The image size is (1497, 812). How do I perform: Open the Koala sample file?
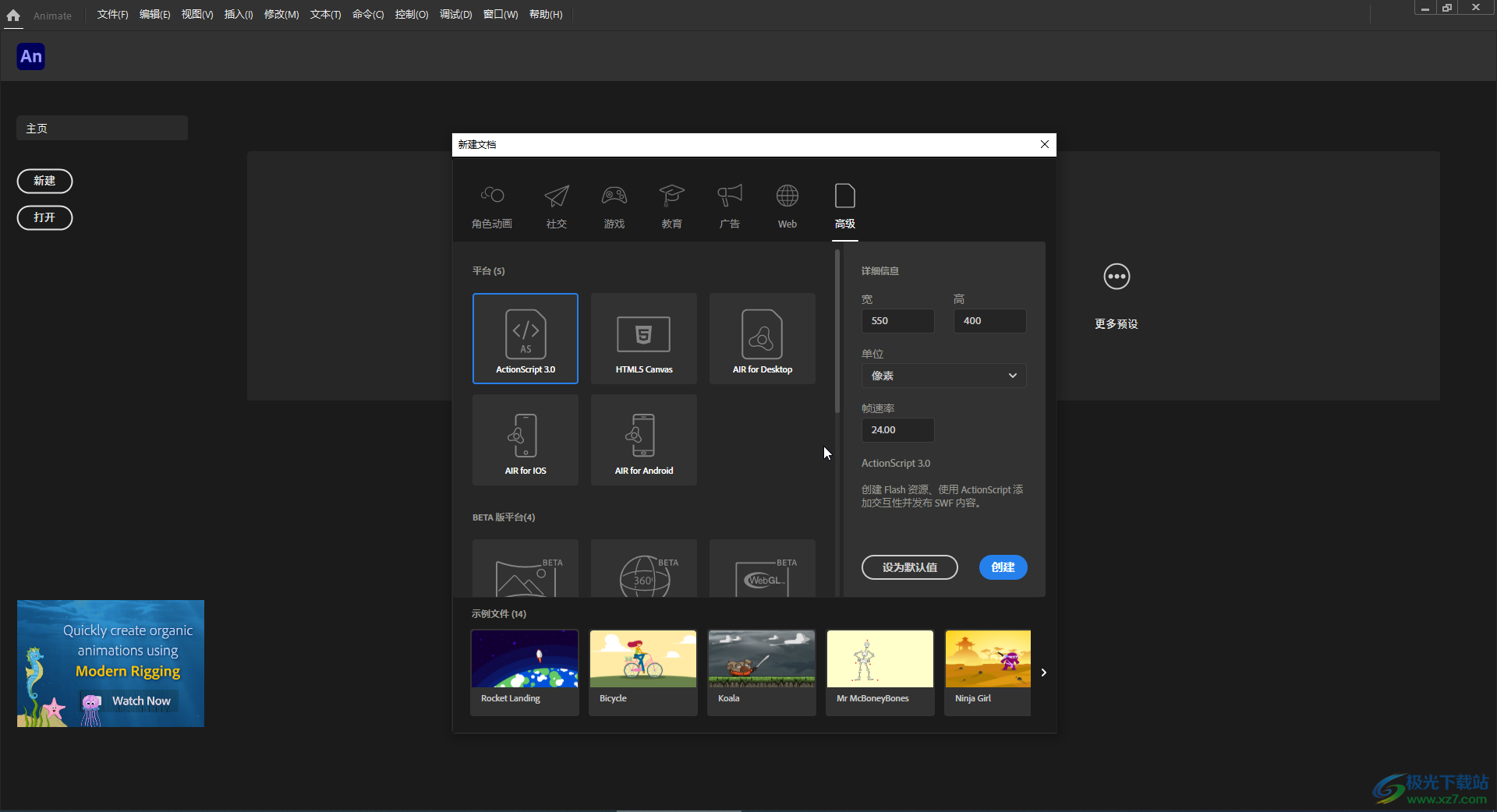click(762, 673)
